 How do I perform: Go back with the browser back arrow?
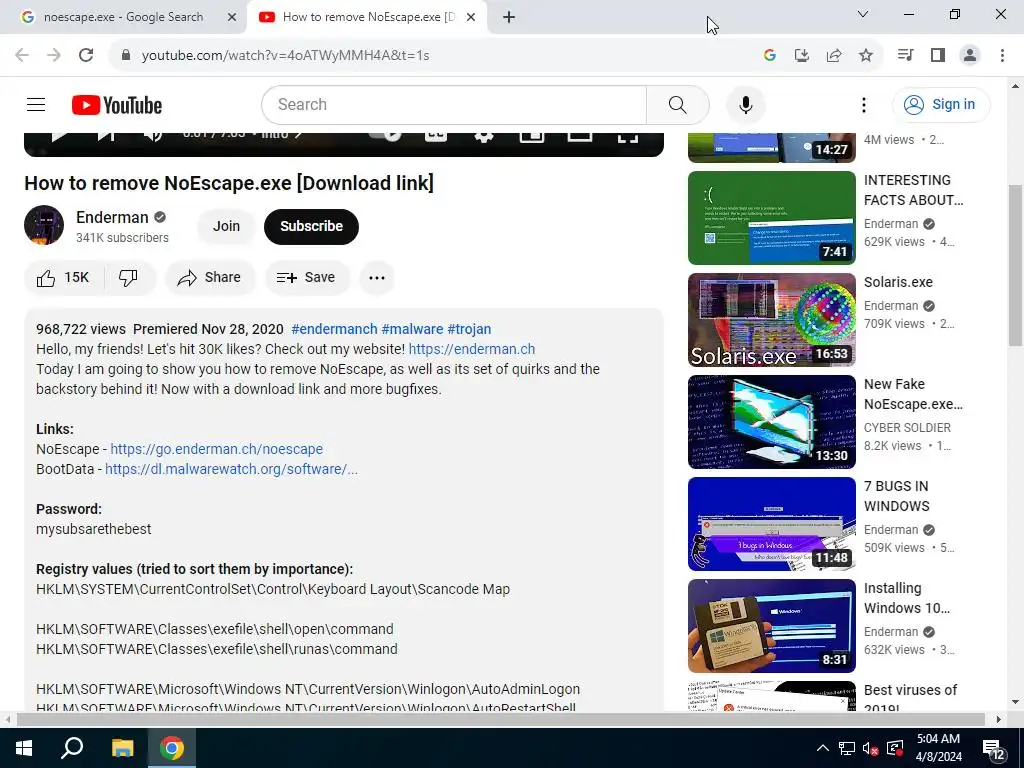pos(22,55)
